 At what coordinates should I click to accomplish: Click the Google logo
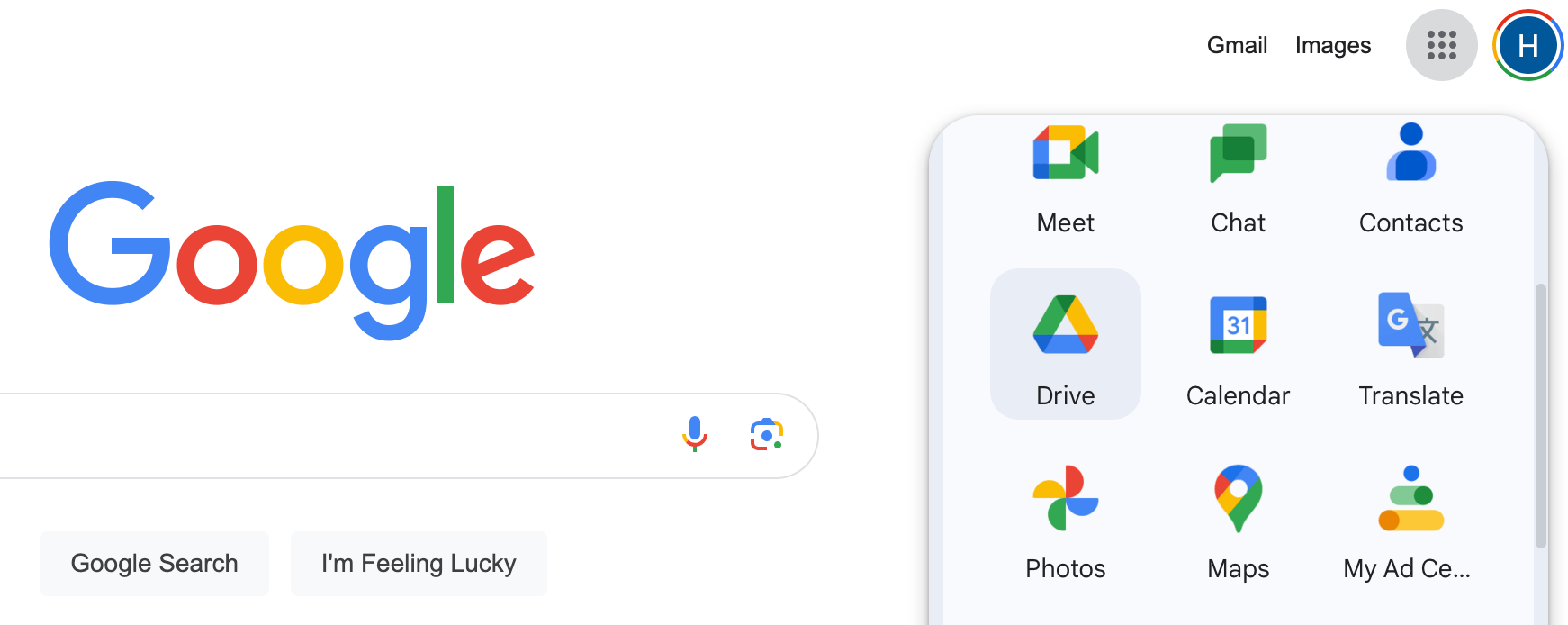291,257
